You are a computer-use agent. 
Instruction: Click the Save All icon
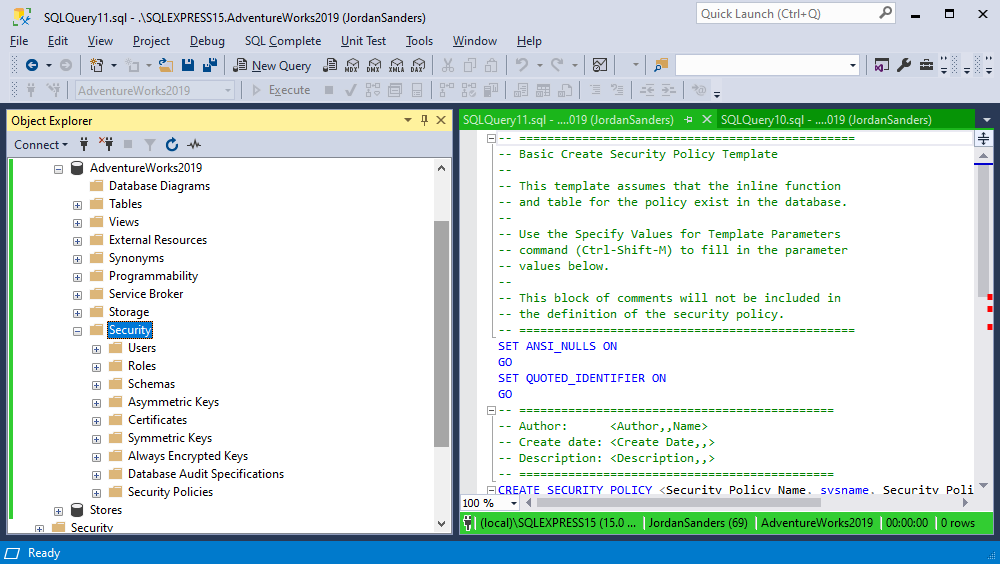[210, 65]
